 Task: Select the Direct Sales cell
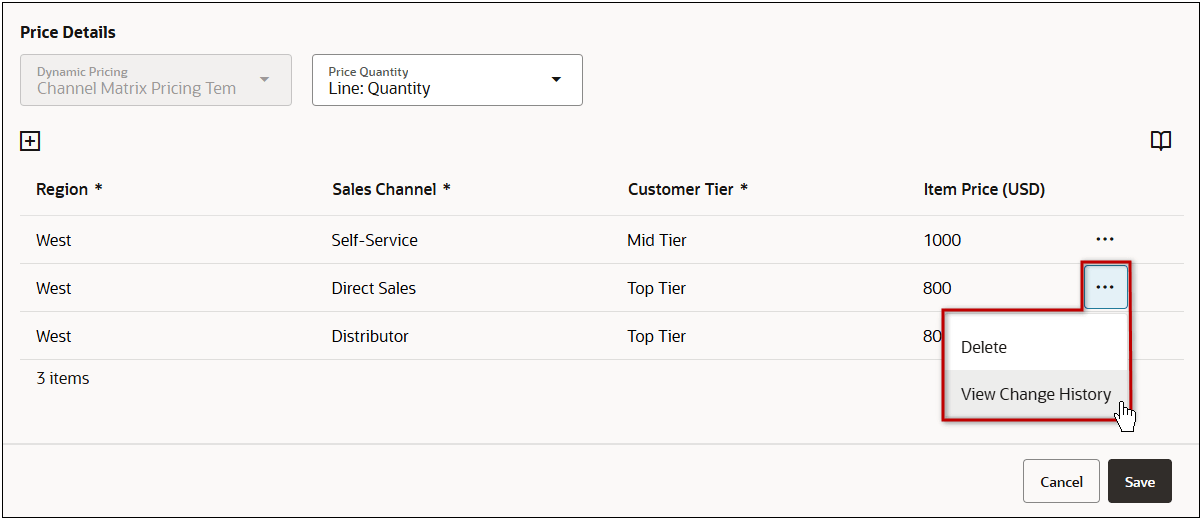(374, 288)
